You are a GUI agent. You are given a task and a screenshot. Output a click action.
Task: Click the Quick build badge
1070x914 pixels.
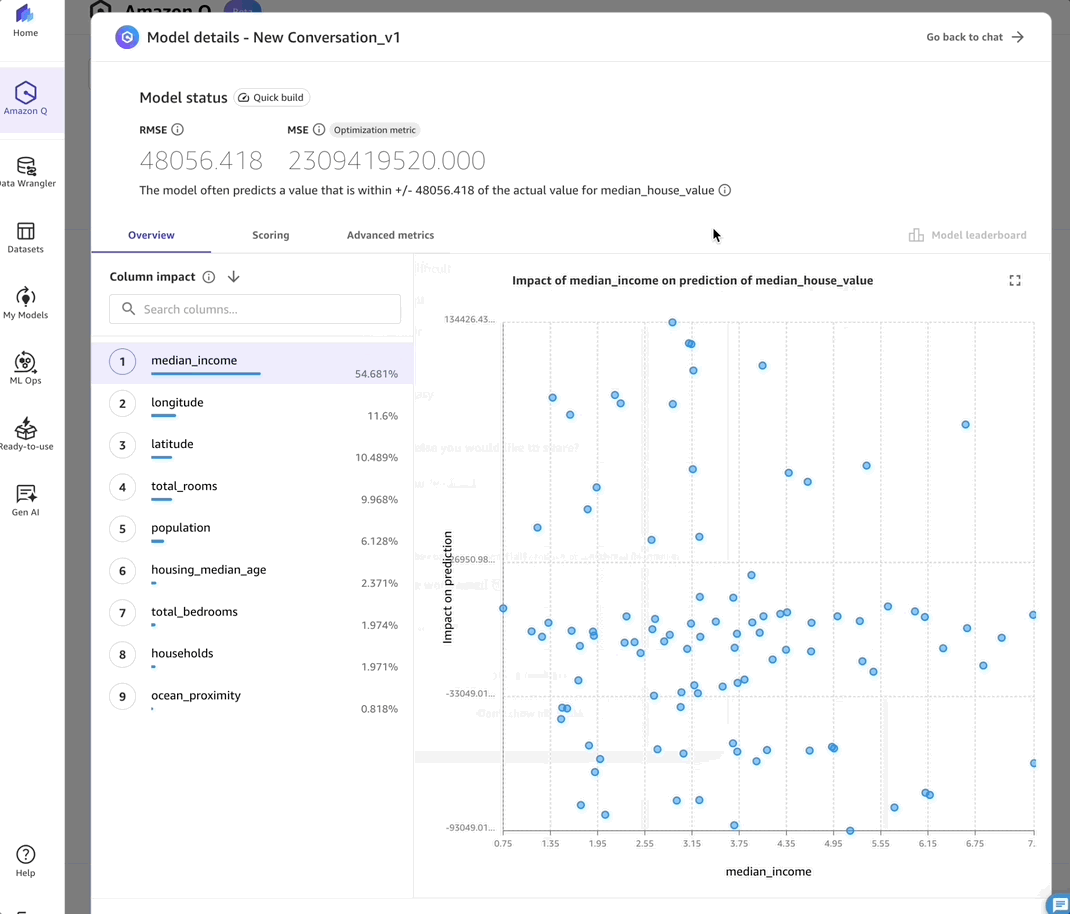(272, 98)
